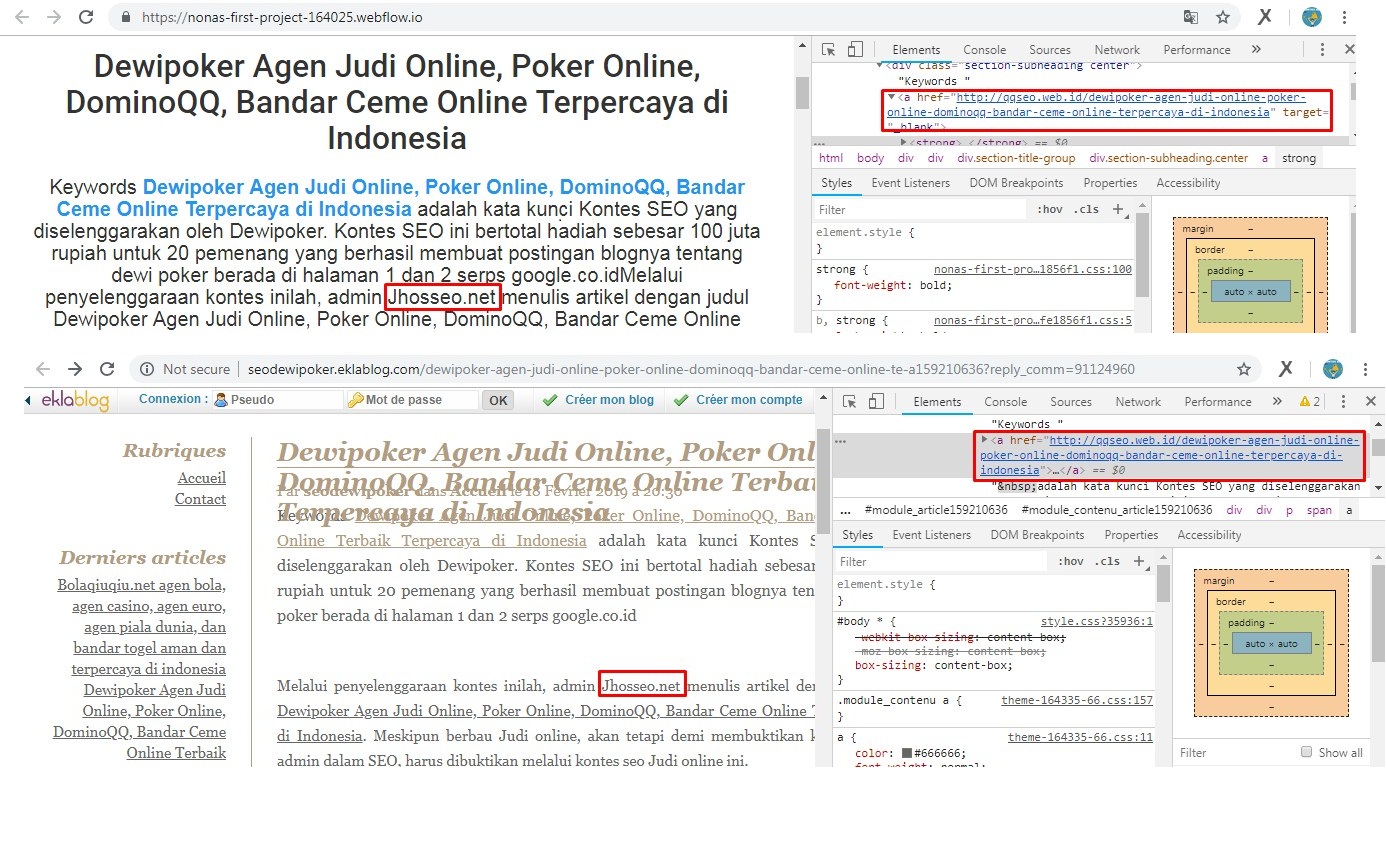
Task: Switch to Sources tab in bottom DevTools
Action: [1071, 401]
